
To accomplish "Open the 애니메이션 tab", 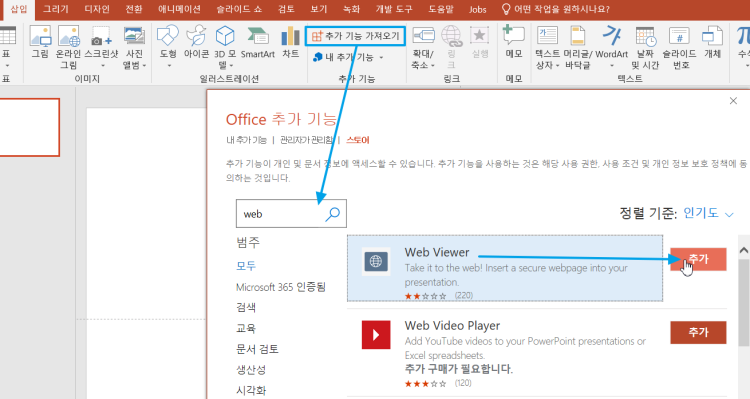I will point(179,9).
